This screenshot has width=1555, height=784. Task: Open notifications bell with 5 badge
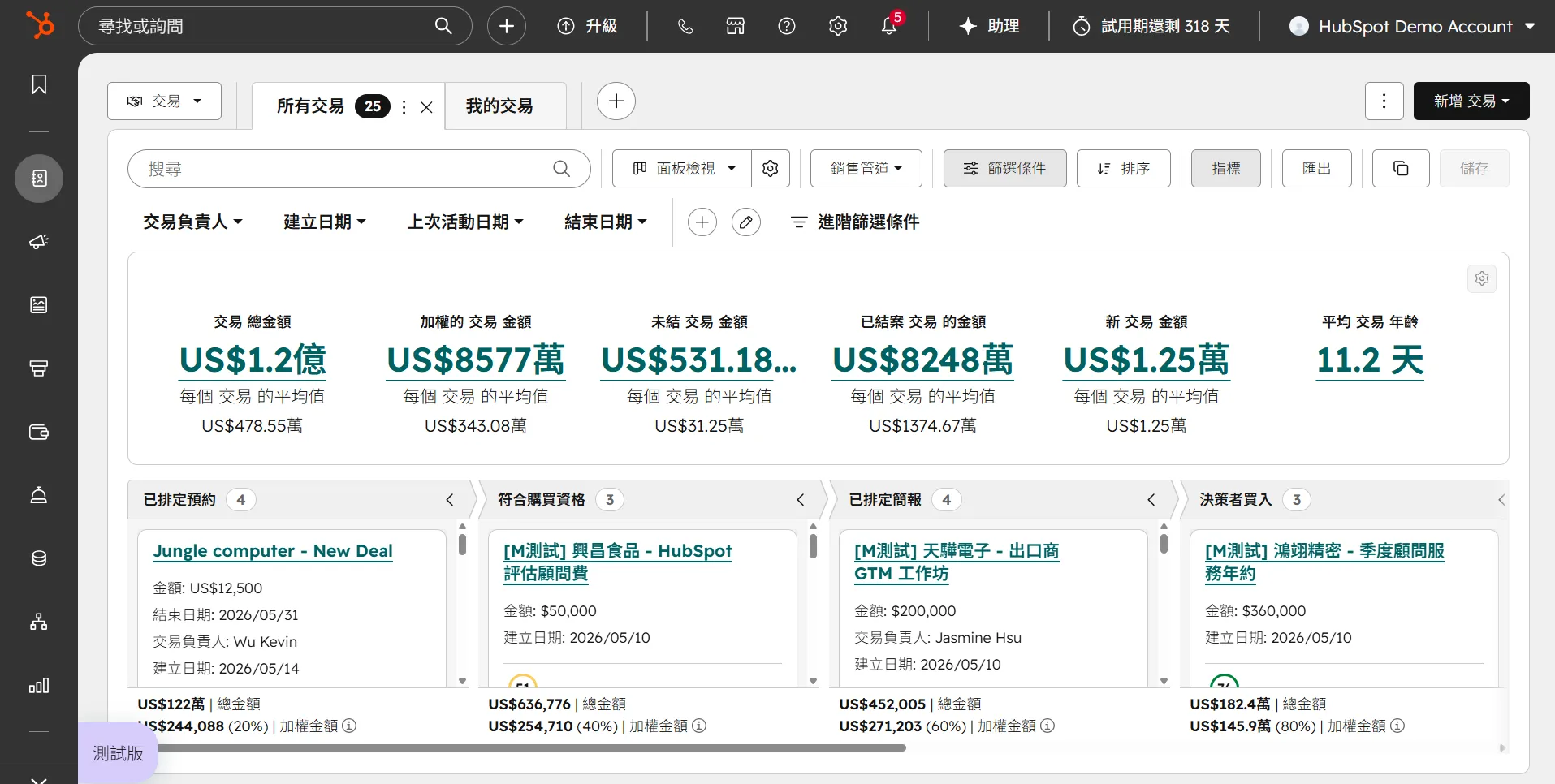pos(889,26)
